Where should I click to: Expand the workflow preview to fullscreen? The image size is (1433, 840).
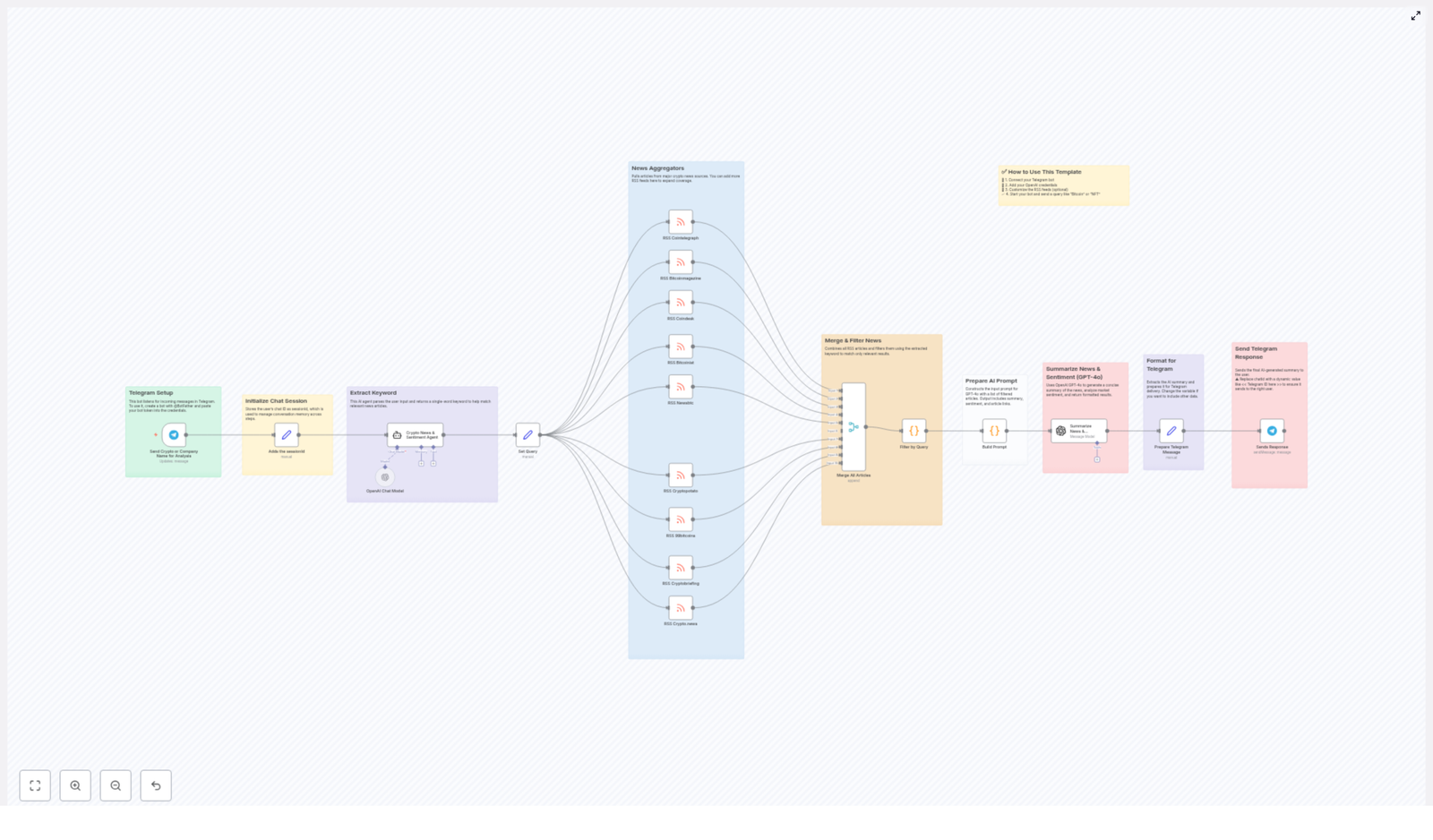pyautogui.click(x=1415, y=16)
